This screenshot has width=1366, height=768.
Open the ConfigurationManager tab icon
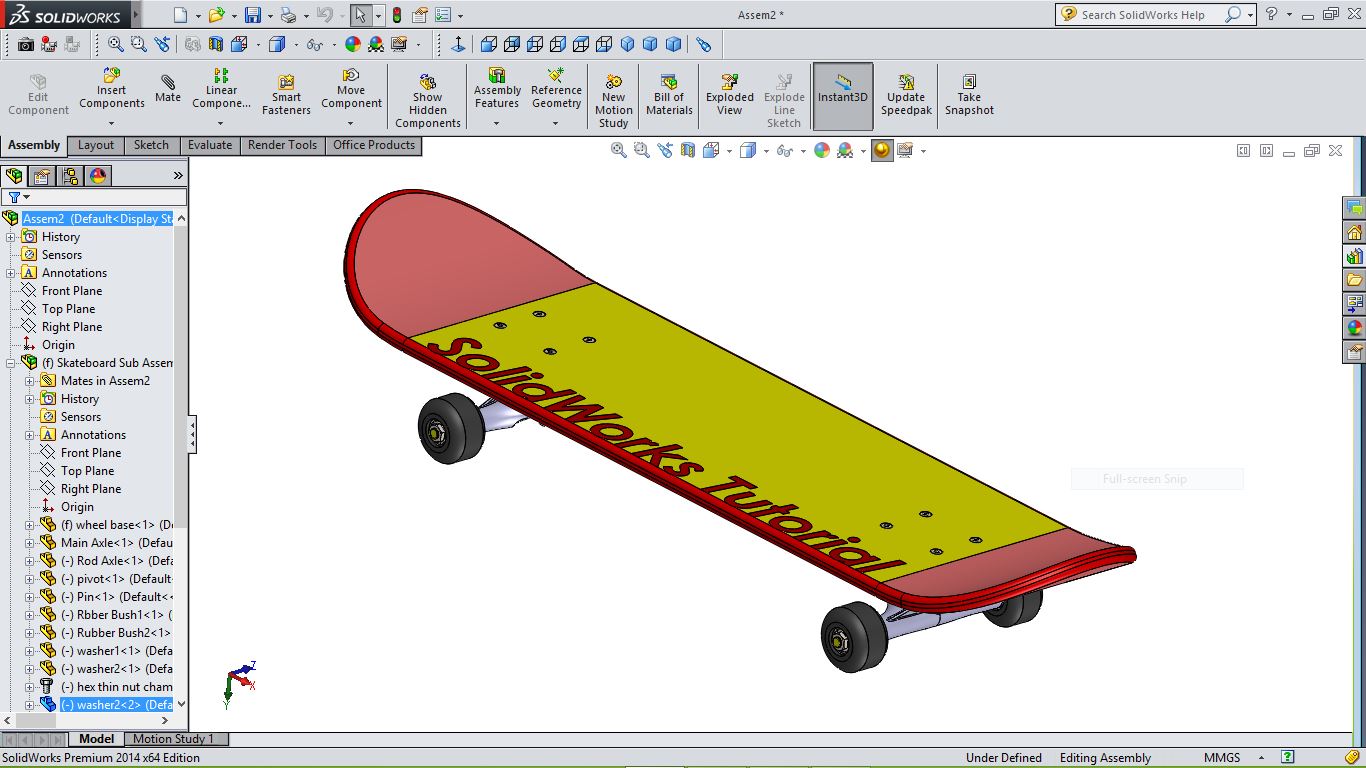click(70, 176)
